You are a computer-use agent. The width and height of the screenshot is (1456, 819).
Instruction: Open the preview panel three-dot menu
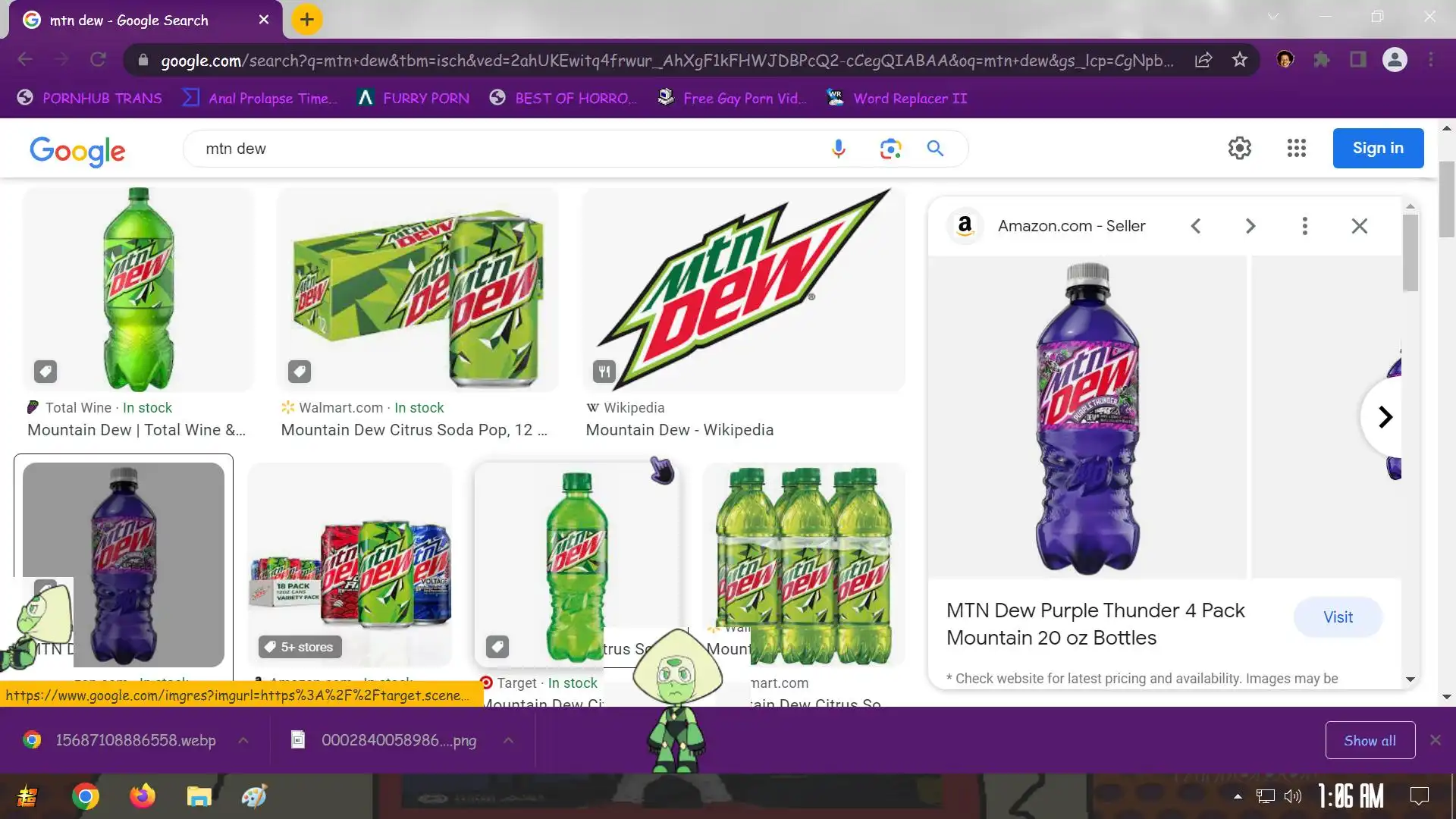tap(1304, 226)
